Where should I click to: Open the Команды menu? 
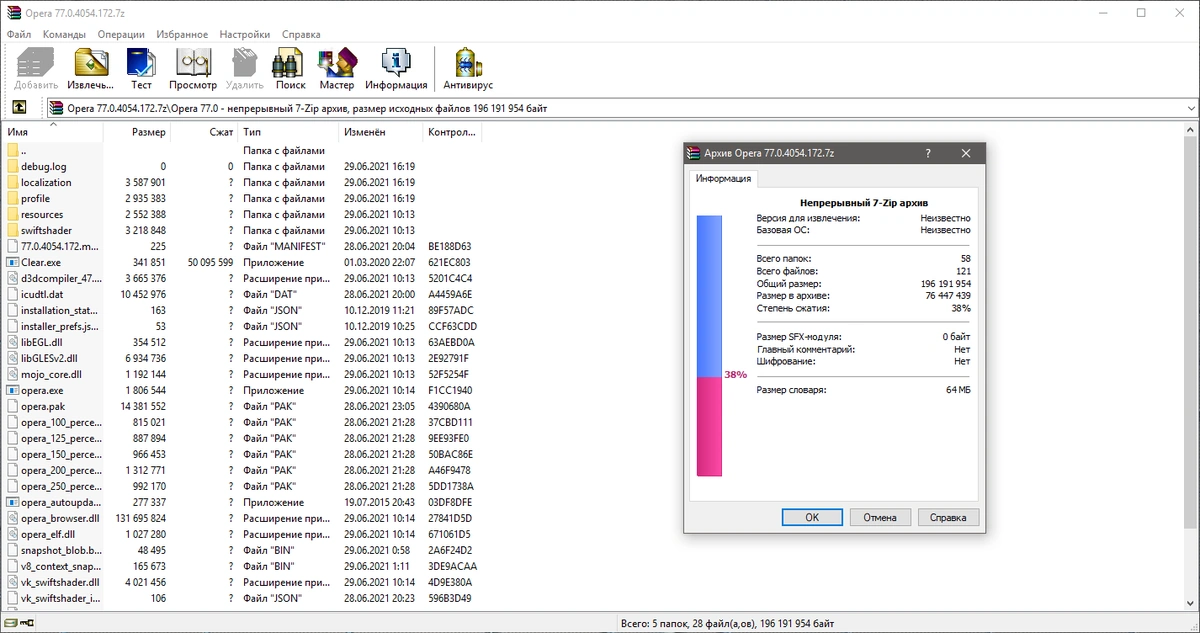point(65,34)
